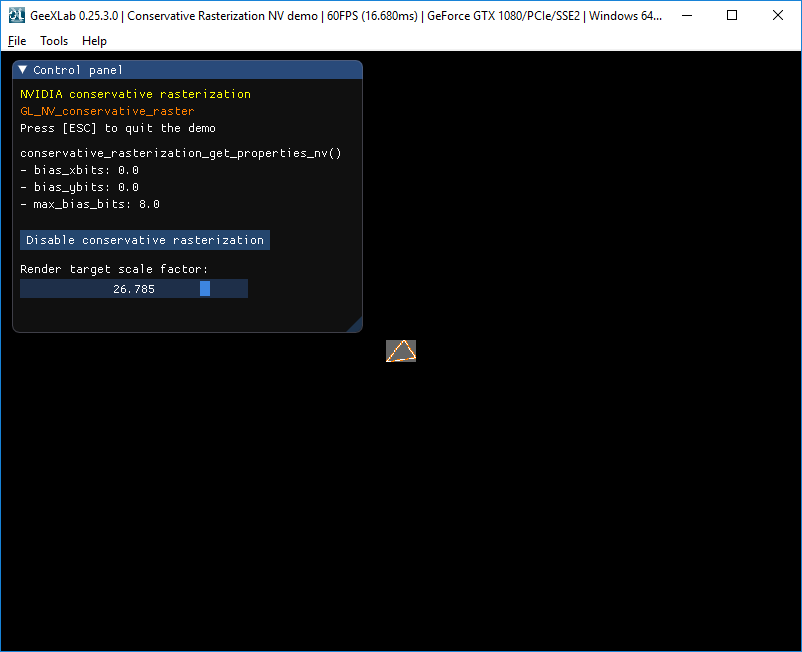Click the max_bias_bits: 8.0 line

click(x=90, y=205)
